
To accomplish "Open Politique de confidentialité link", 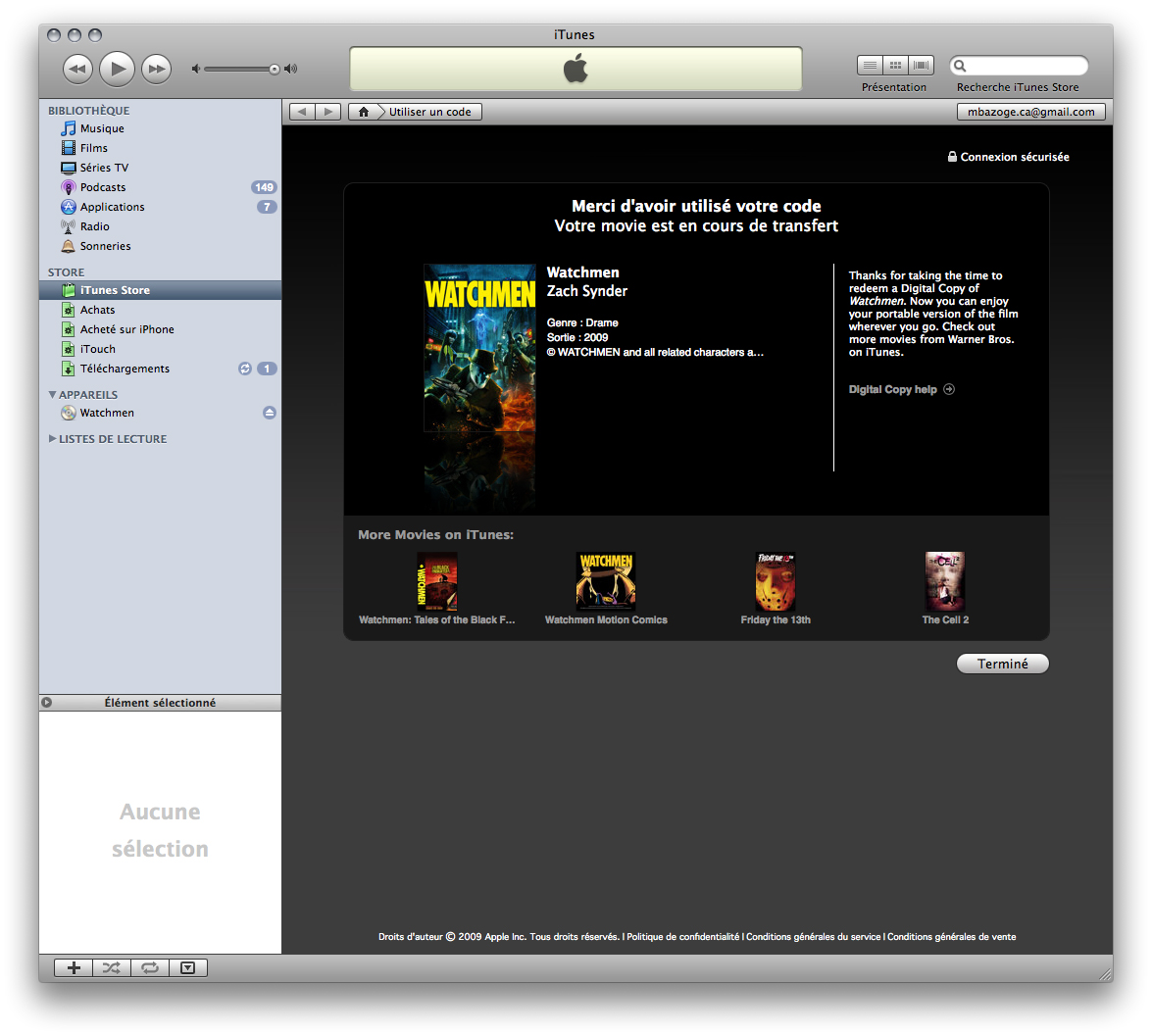I will point(683,937).
